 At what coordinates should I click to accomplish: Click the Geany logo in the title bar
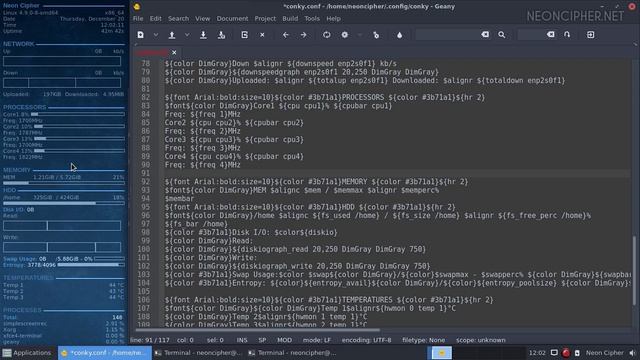(137, 7)
